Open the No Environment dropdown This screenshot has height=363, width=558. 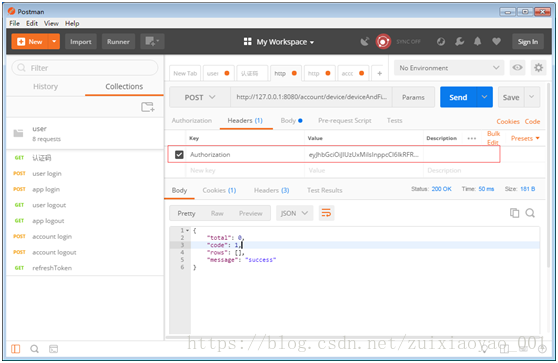pyautogui.click(x=449, y=68)
